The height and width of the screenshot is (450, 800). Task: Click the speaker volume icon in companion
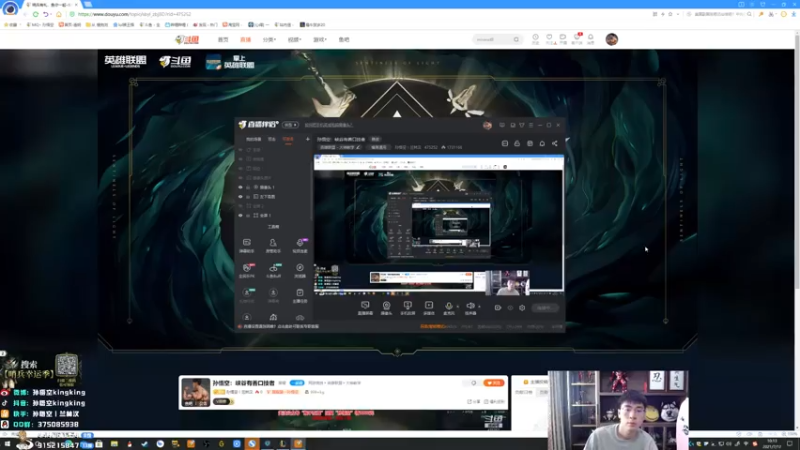point(470,307)
